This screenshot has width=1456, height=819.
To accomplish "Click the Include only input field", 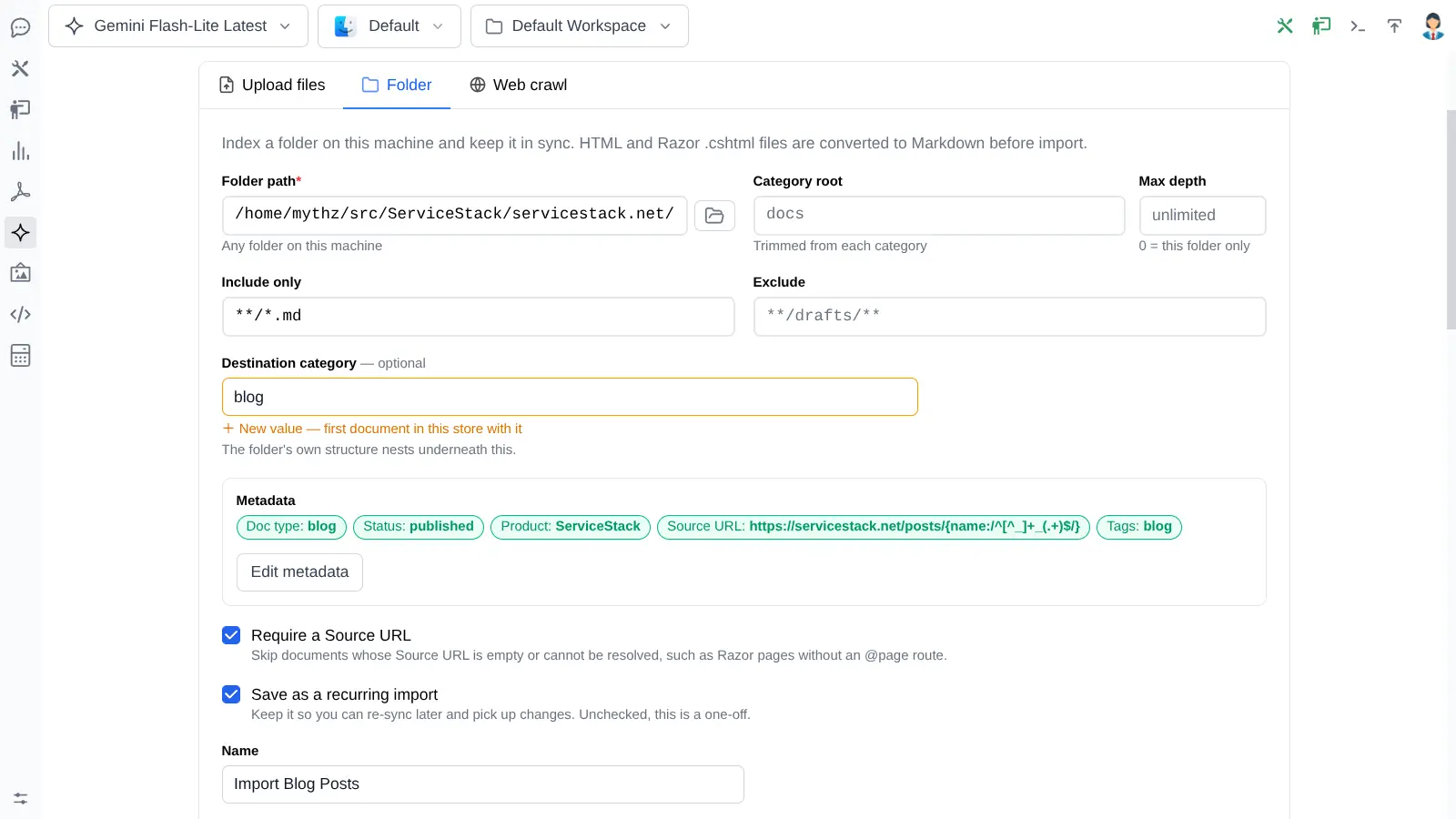I will coord(479,317).
